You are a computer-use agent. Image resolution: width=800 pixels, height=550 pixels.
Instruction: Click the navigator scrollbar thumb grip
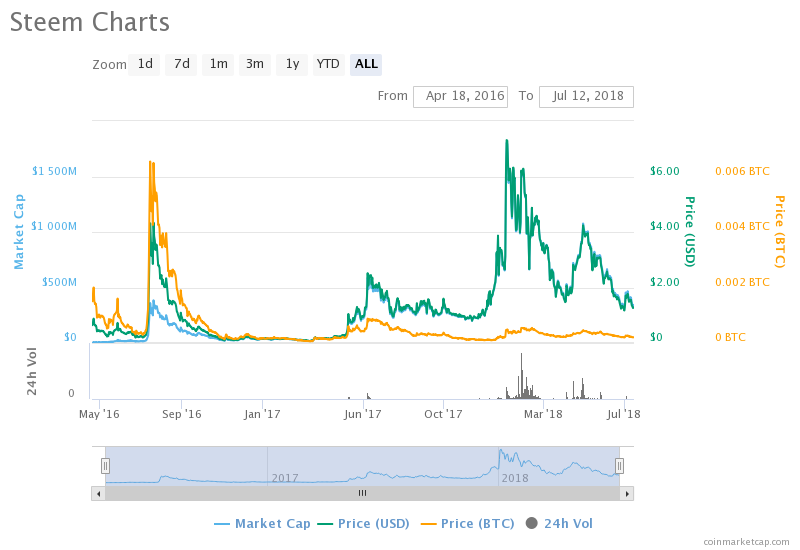[362, 493]
